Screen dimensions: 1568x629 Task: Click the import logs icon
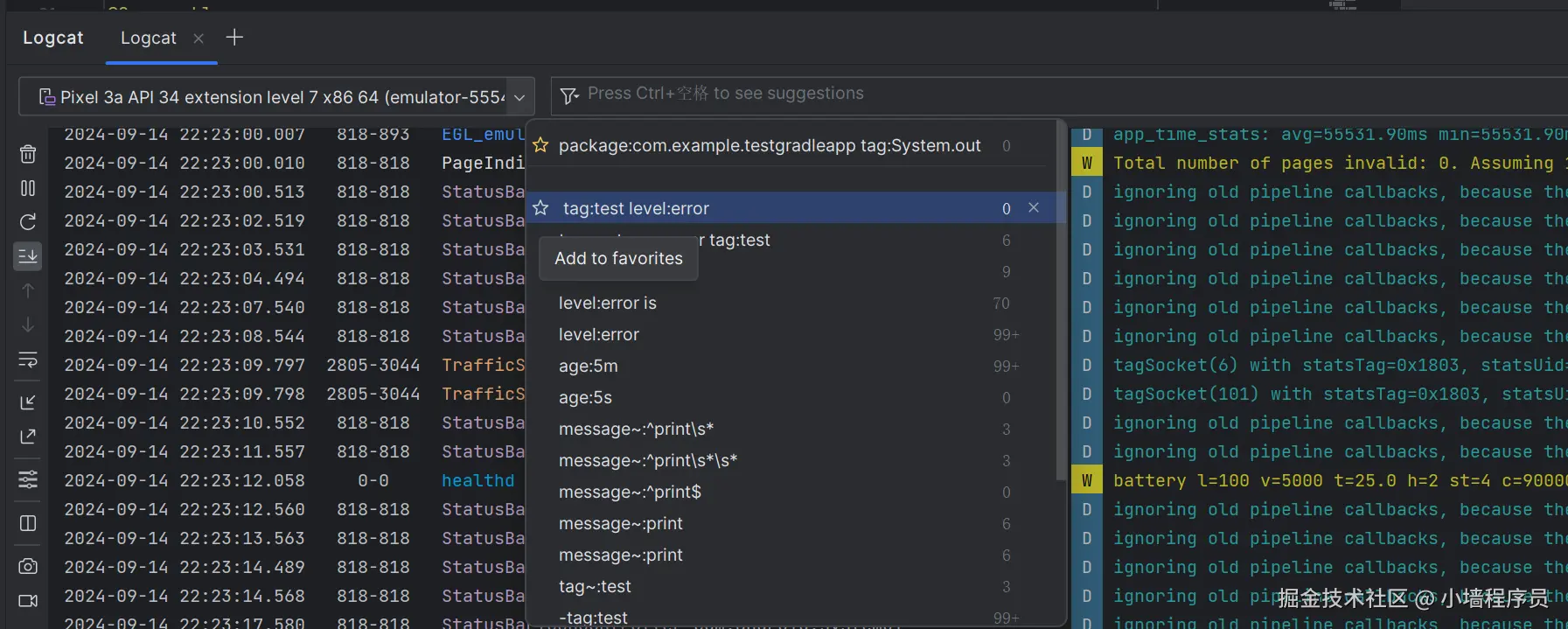point(28,402)
